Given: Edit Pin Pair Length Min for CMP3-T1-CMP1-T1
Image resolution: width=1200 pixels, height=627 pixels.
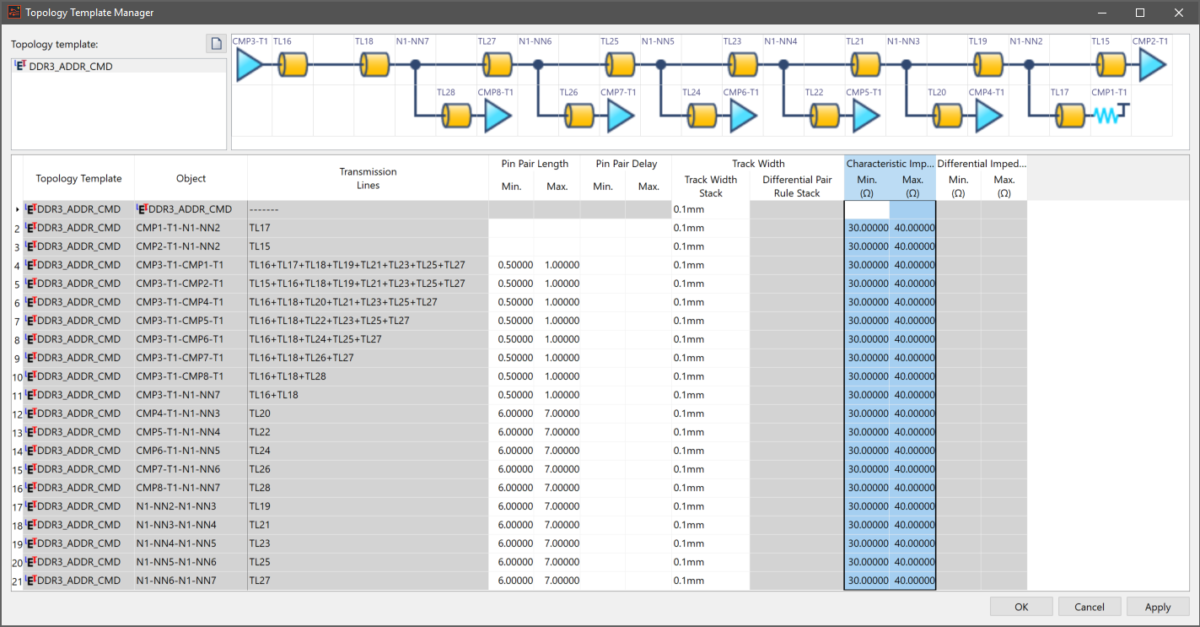Looking at the screenshot, I should pyautogui.click(x=511, y=265).
